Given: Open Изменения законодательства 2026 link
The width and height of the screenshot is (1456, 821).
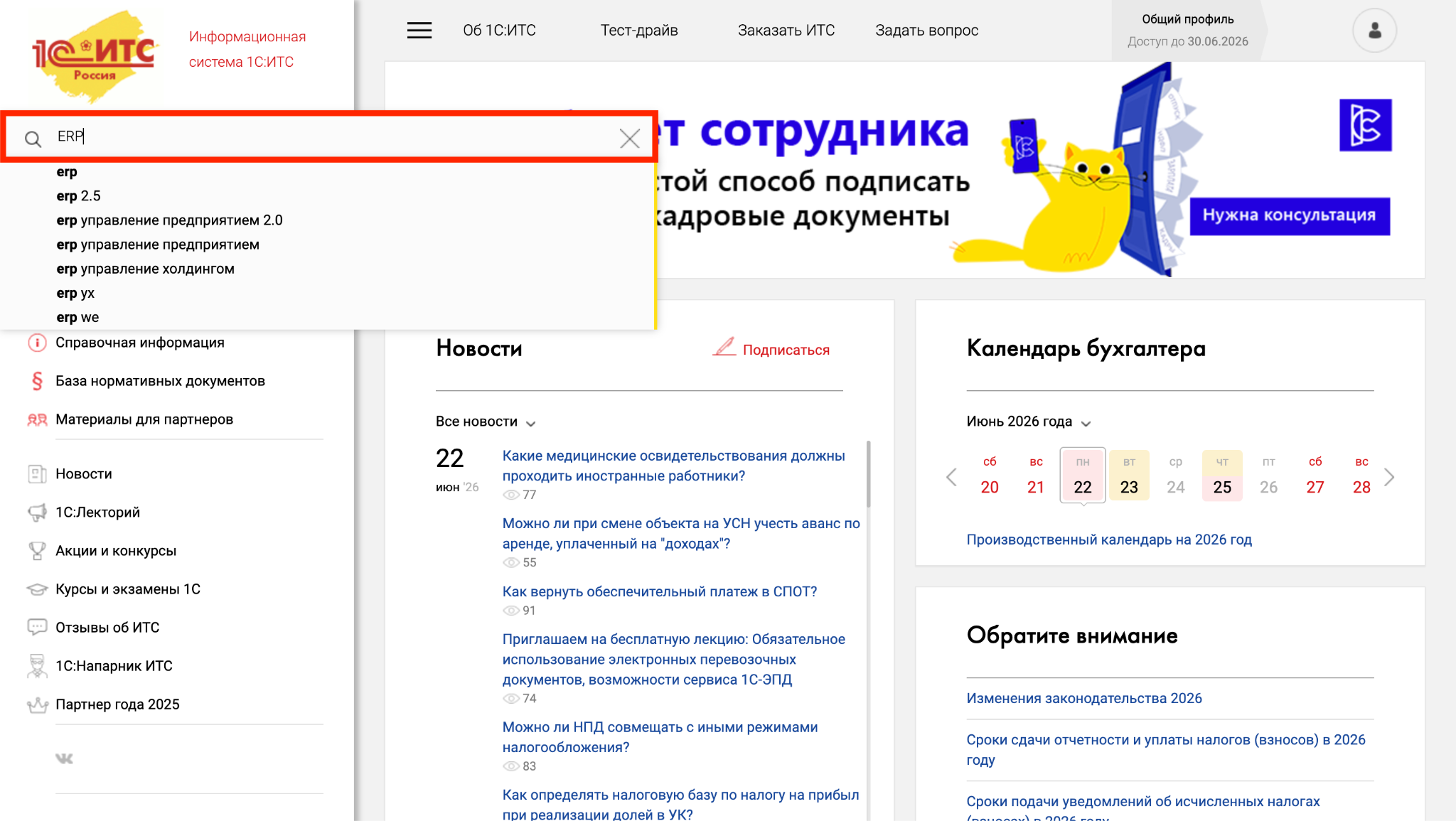Looking at the screenshot, I should point(1084,698).
